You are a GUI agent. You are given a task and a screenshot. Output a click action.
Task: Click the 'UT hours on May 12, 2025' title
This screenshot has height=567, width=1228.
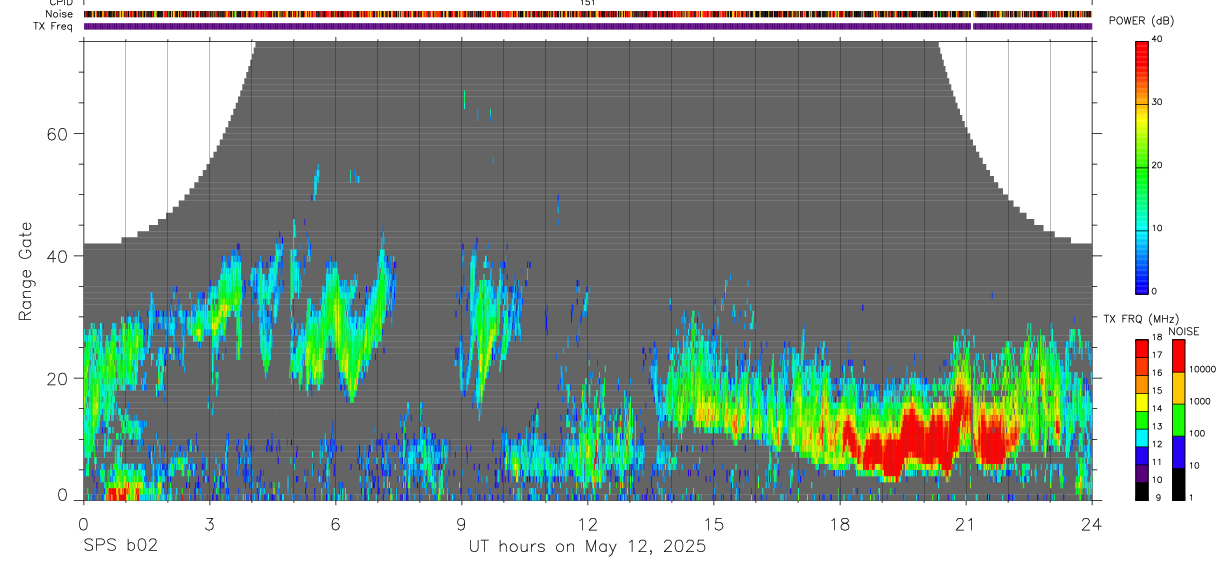point(587,547)
